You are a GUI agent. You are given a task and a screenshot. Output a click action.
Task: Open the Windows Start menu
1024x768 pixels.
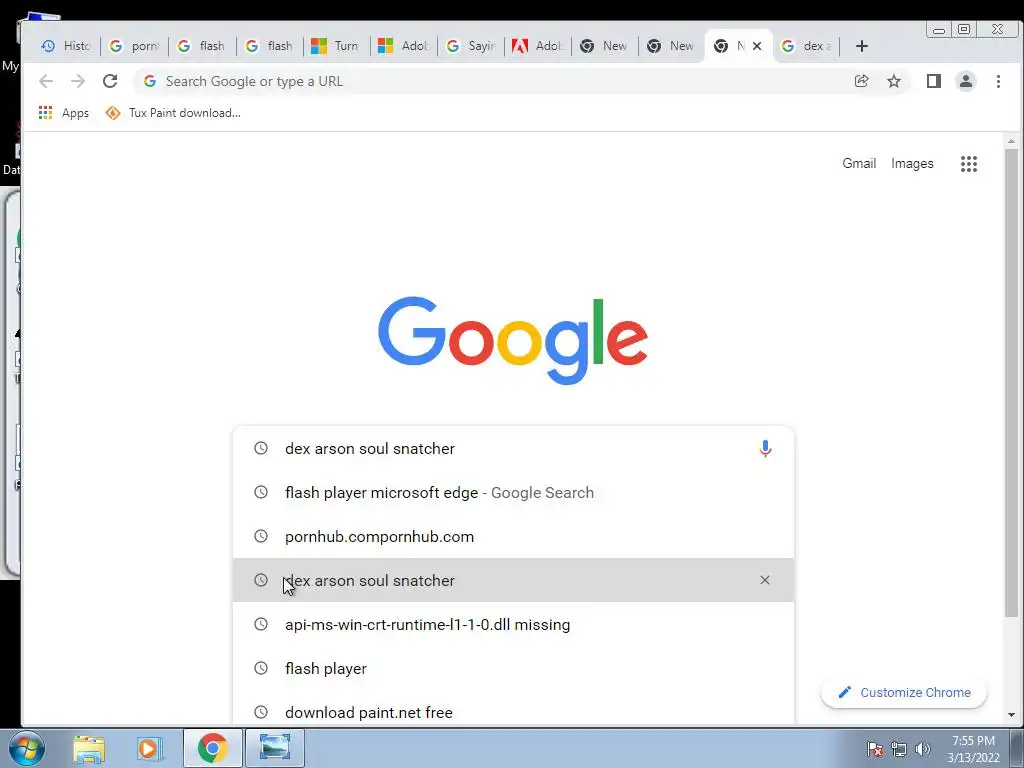[27, 748]
